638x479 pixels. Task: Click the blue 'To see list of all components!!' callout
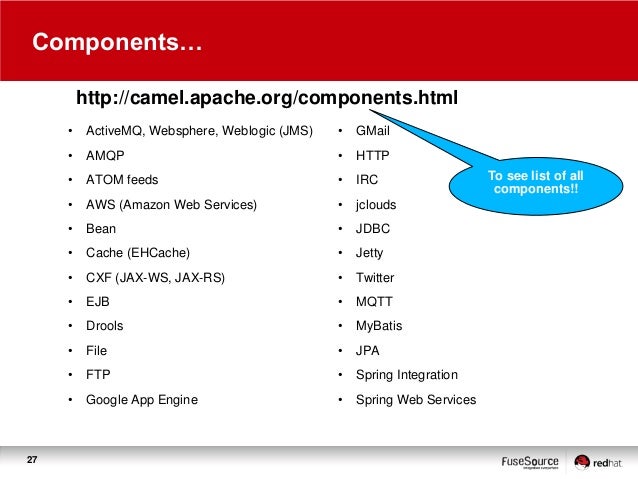tap(535, 186)
